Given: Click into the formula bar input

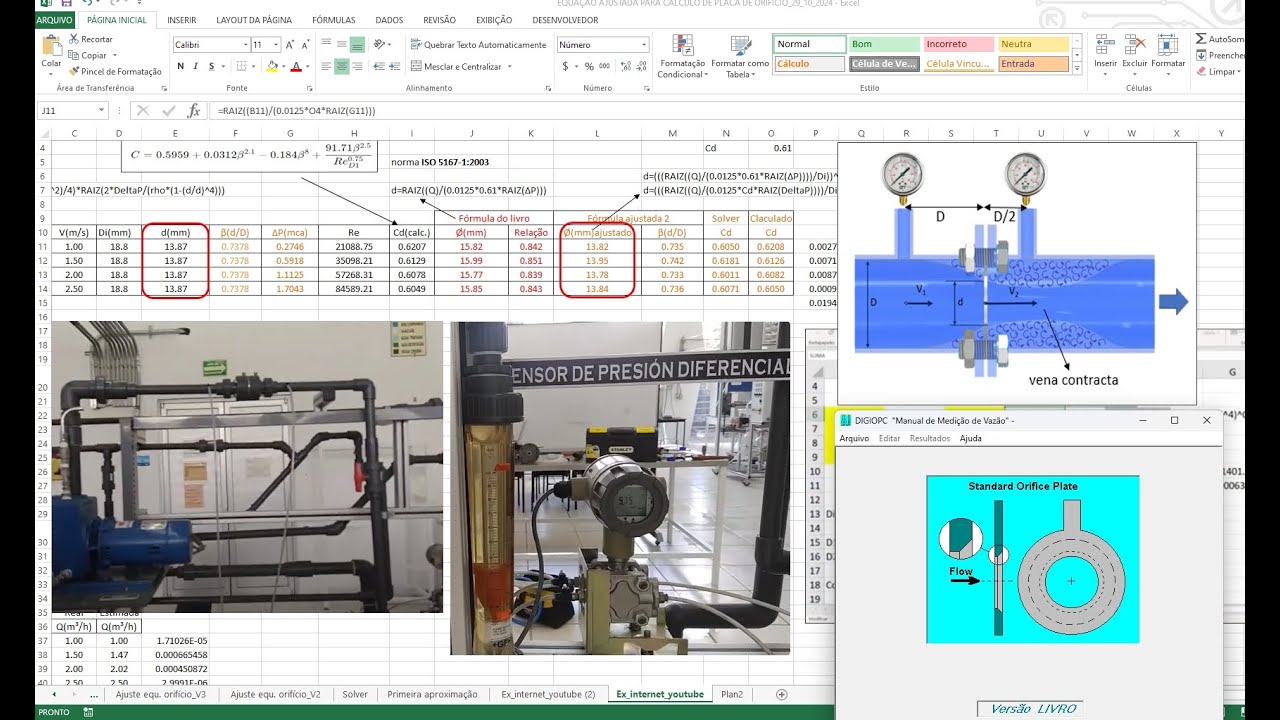Looking at the screenshot, I should 725,111.
